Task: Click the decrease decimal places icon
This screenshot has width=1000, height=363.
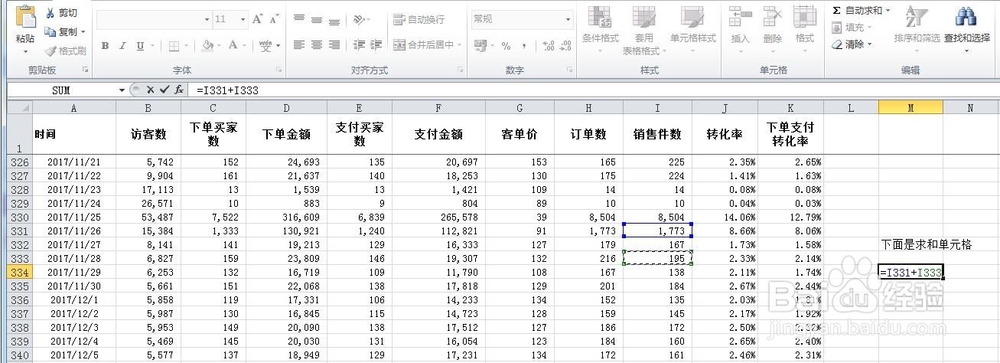Action: click(565, 45)
